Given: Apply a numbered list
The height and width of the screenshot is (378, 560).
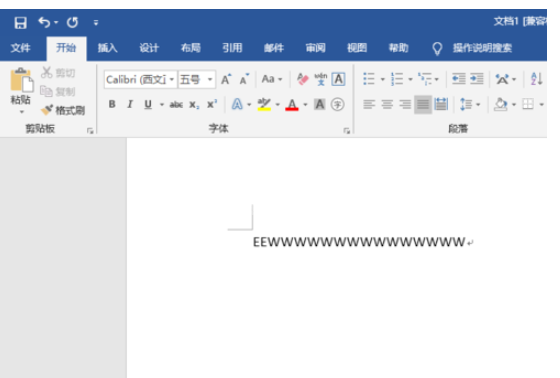Looking at the screenshot, I should 397,79.
